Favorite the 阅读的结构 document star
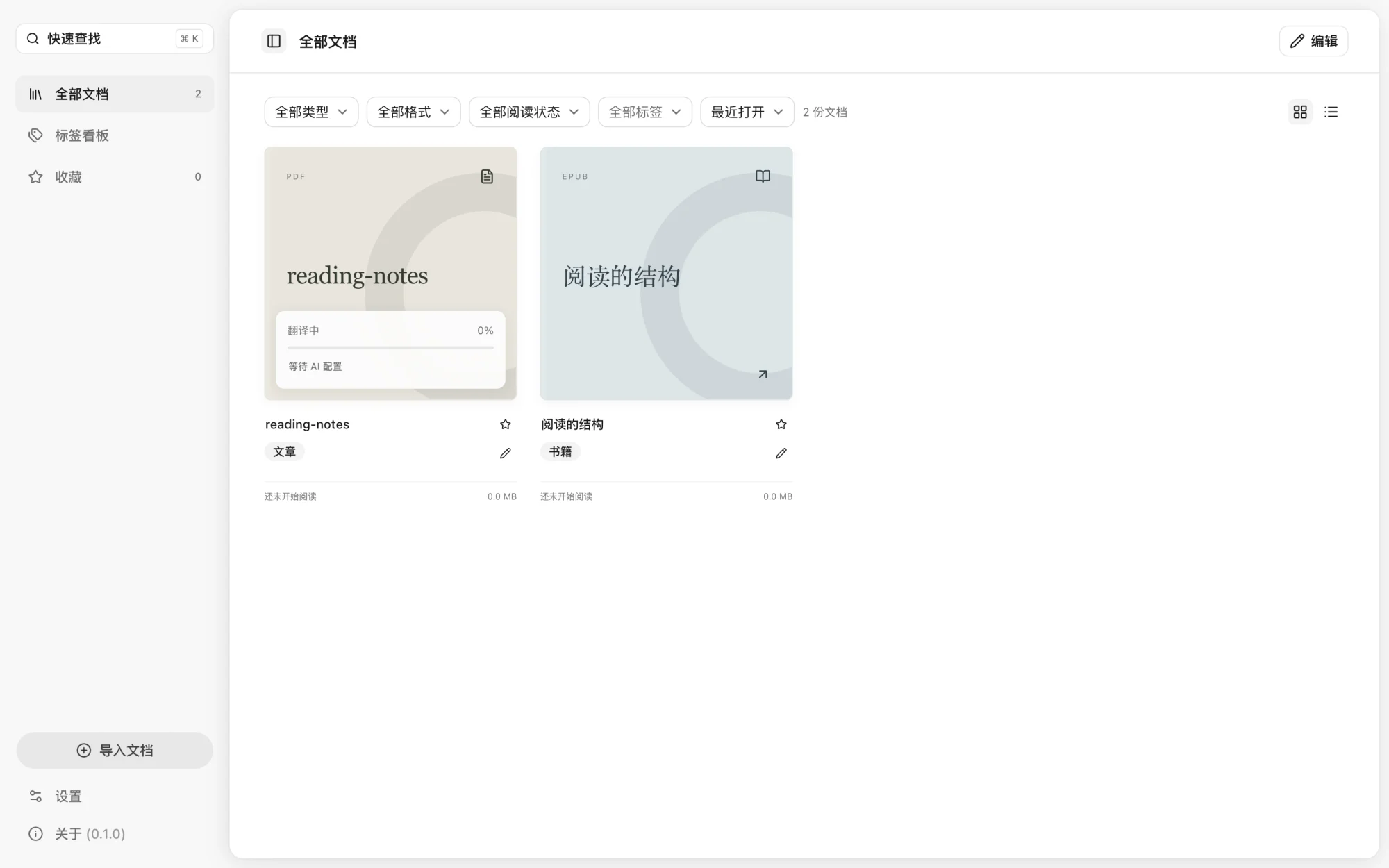 pos(781,424)
